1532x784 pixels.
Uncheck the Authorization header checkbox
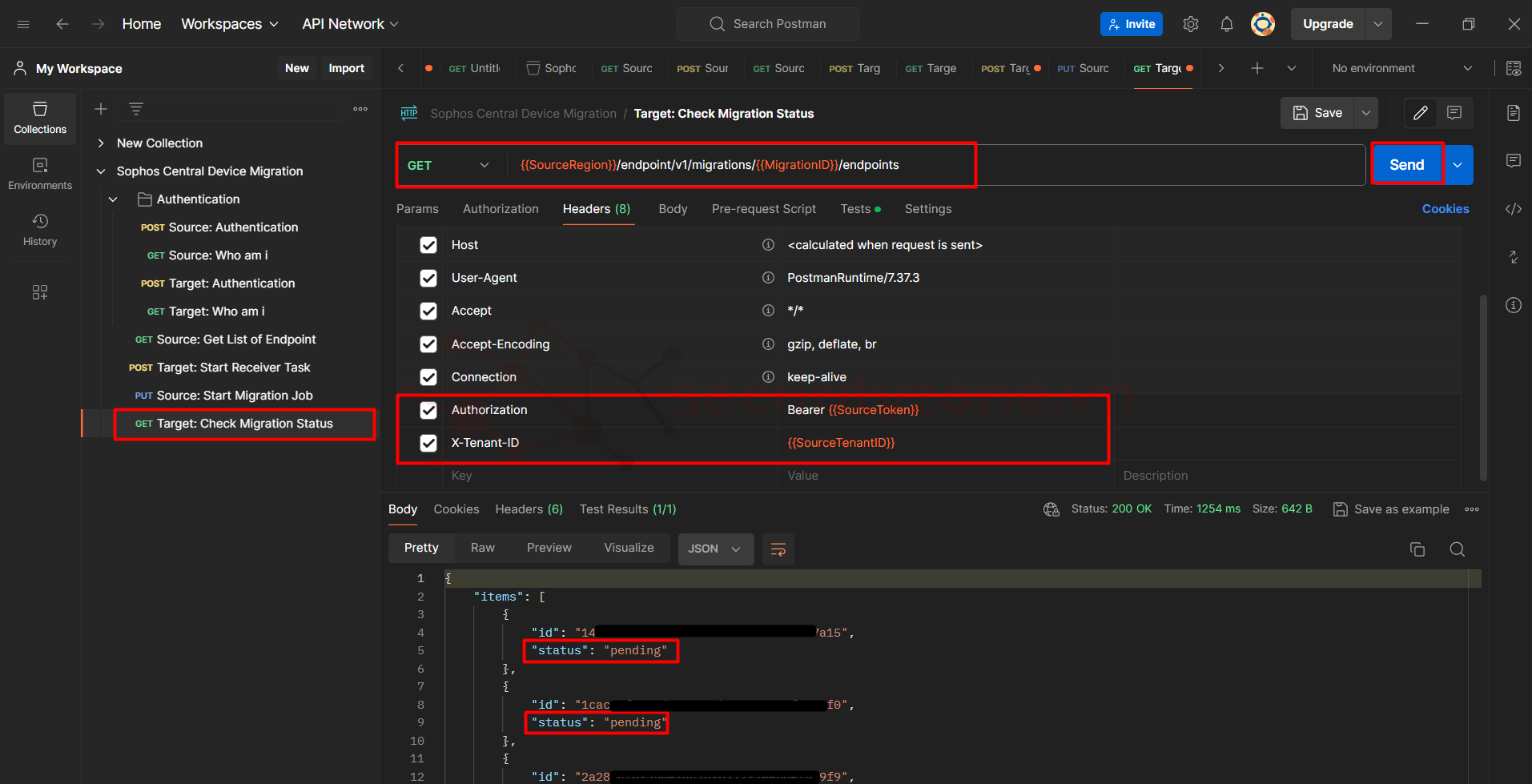click(428, 410)
